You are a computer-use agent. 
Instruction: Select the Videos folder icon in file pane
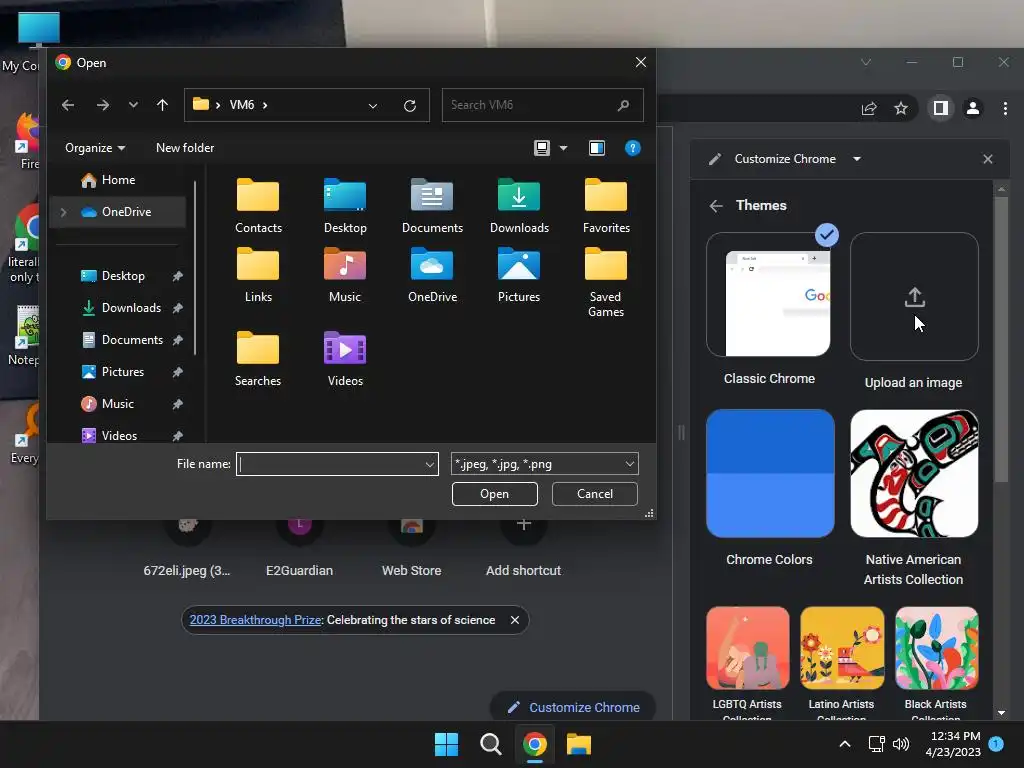tap(345, 359)
